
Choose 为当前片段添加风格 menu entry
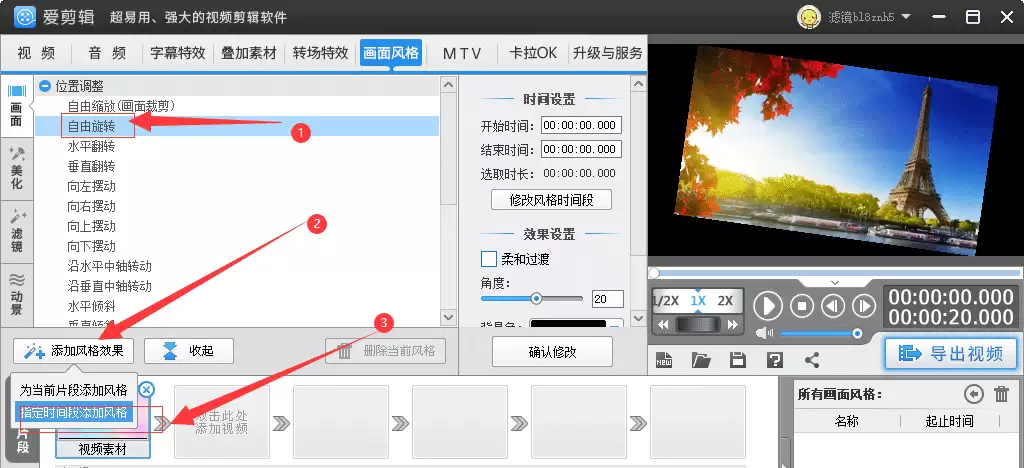73,391
